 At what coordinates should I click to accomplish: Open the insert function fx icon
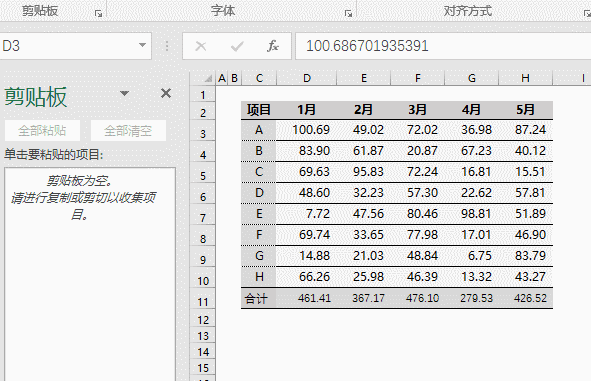(273, 46)
